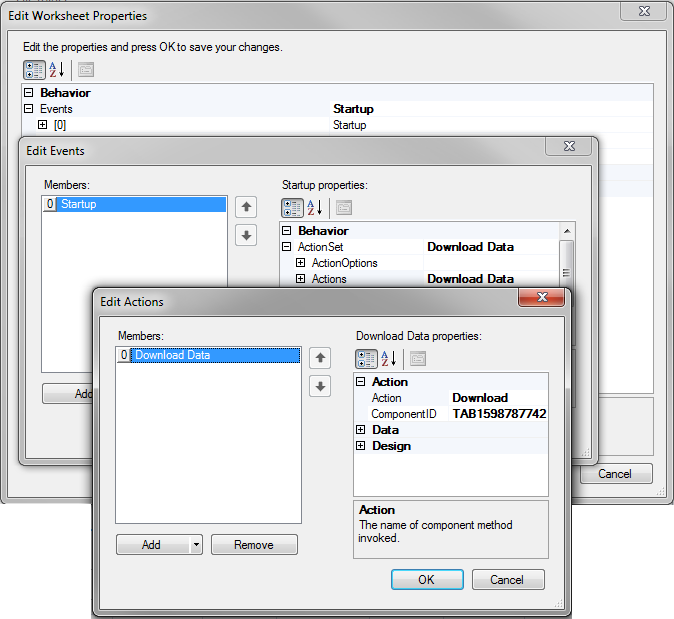The width and height of the screenshot is (674, 619).
Task: Click scroll-up arrow in Startup properties grid
Action: pyautogui.click(x=567, y=231)
